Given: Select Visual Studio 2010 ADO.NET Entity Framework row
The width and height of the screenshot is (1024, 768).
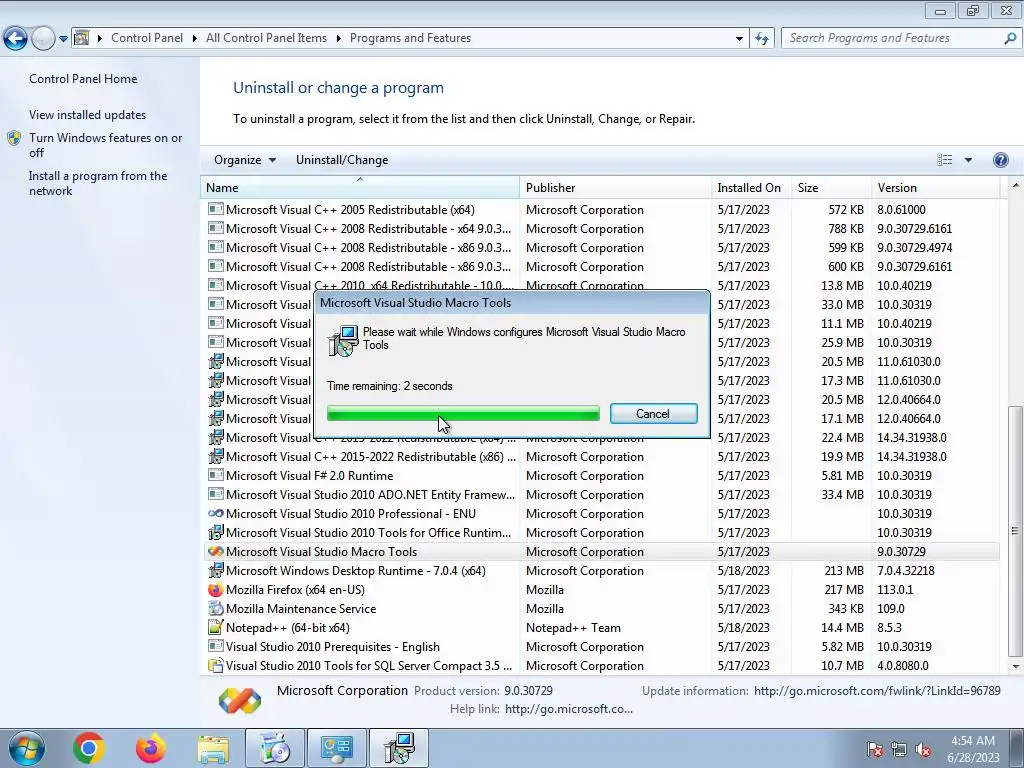Looking at the screenshot, I should click(x=601, y=494).
